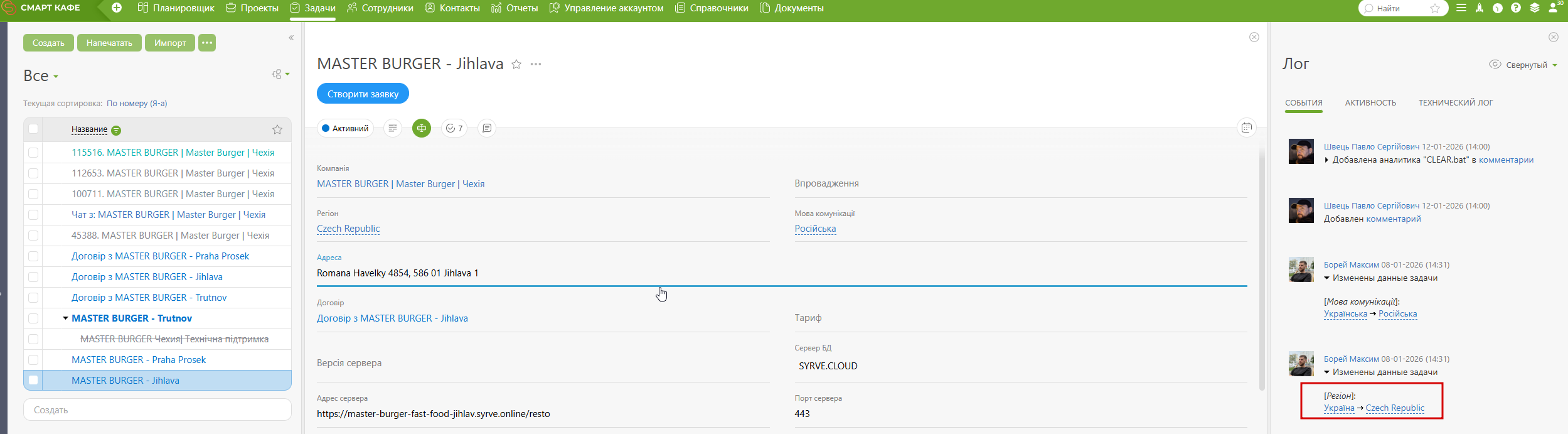This screenshot has width=1568, height=434.
Task: Click the Напечатать button
Action: 109,43
